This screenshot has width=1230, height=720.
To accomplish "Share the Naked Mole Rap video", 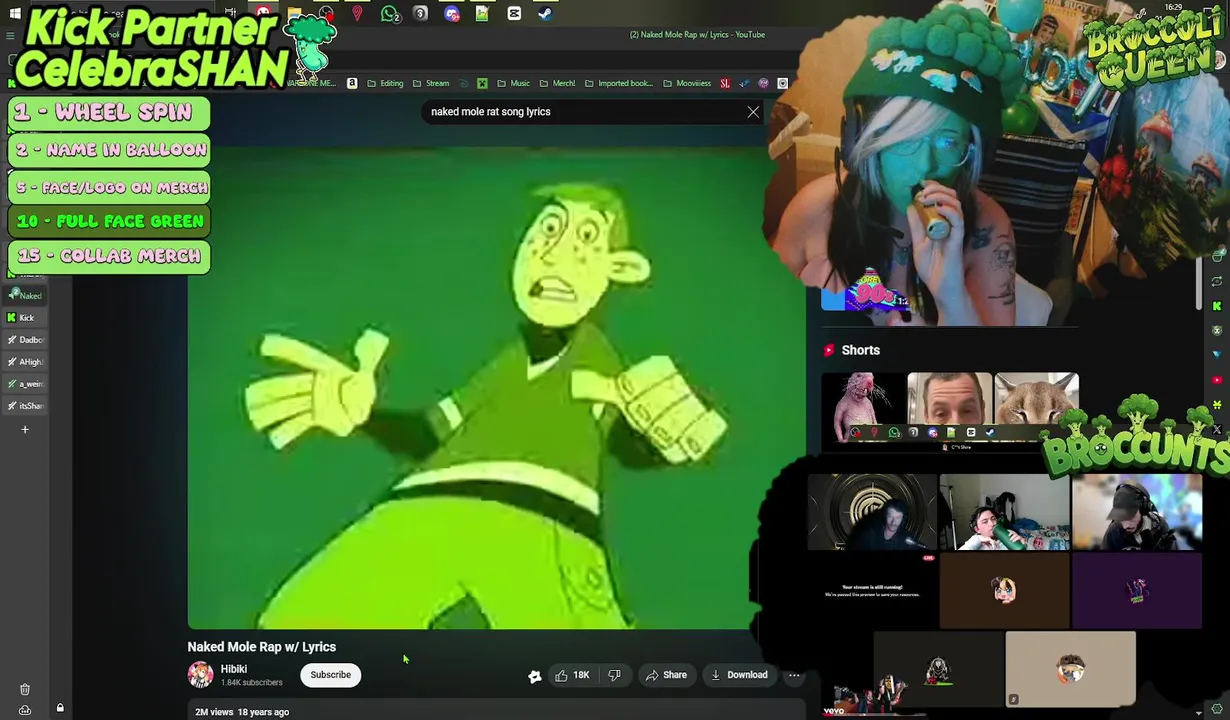I will pyautogui.click(x=666, y=675).
